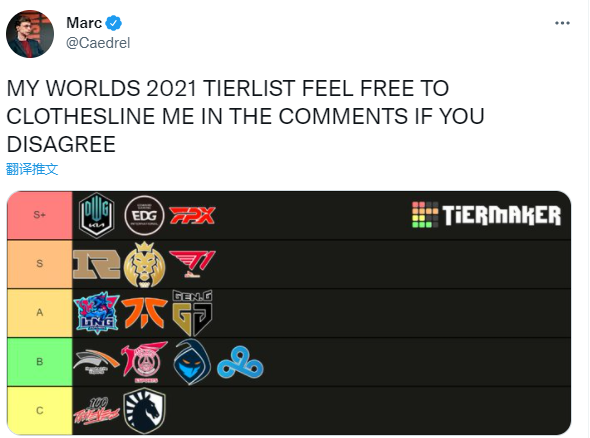Click the red T1 logo
The width and height of the screenshot is (590, 438).
192,264
